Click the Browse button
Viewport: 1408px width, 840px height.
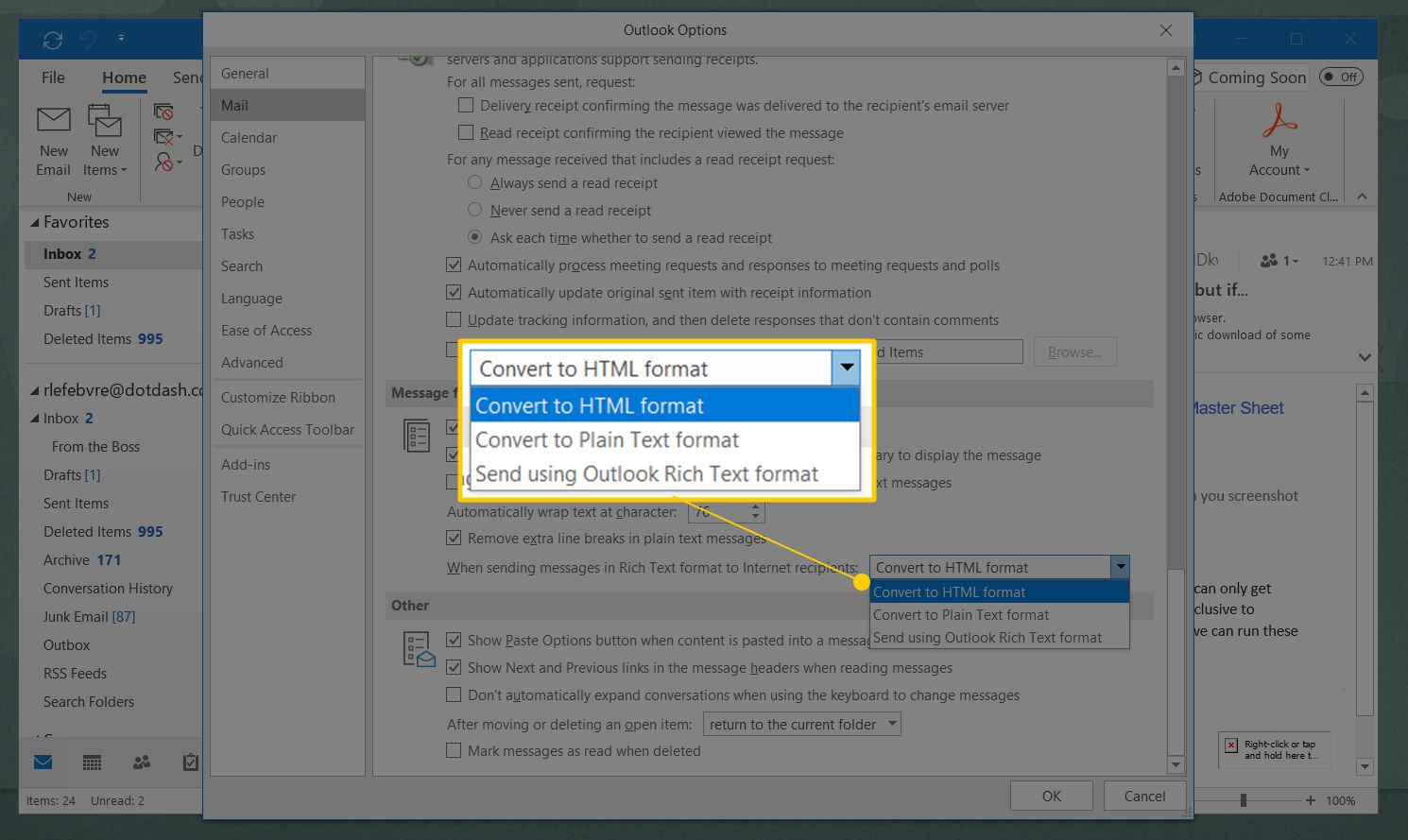[x=1074, y=351]
